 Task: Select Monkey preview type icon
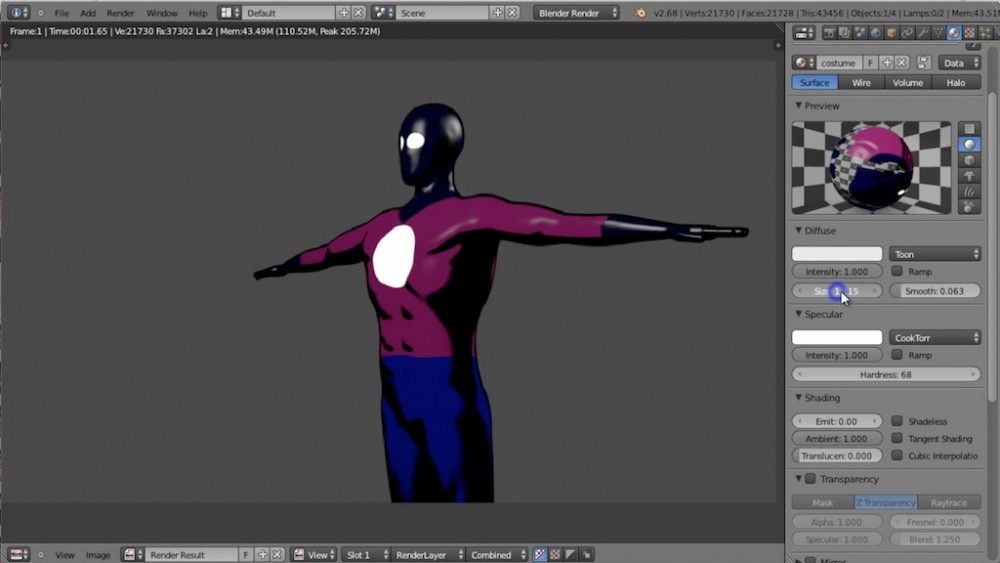(x=969, y=176)
